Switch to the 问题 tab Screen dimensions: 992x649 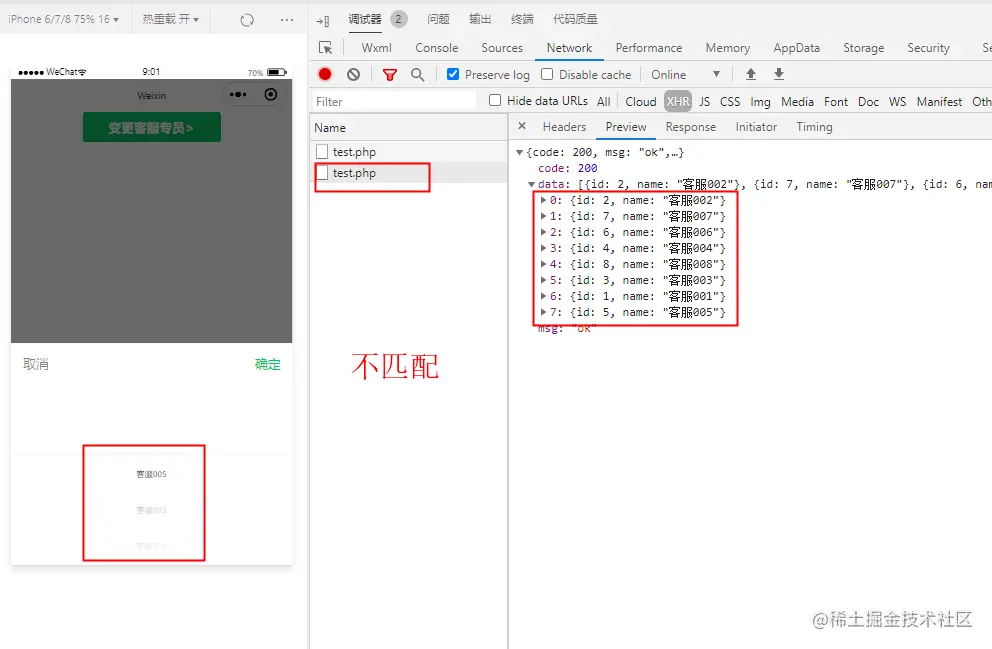(438, 19)
